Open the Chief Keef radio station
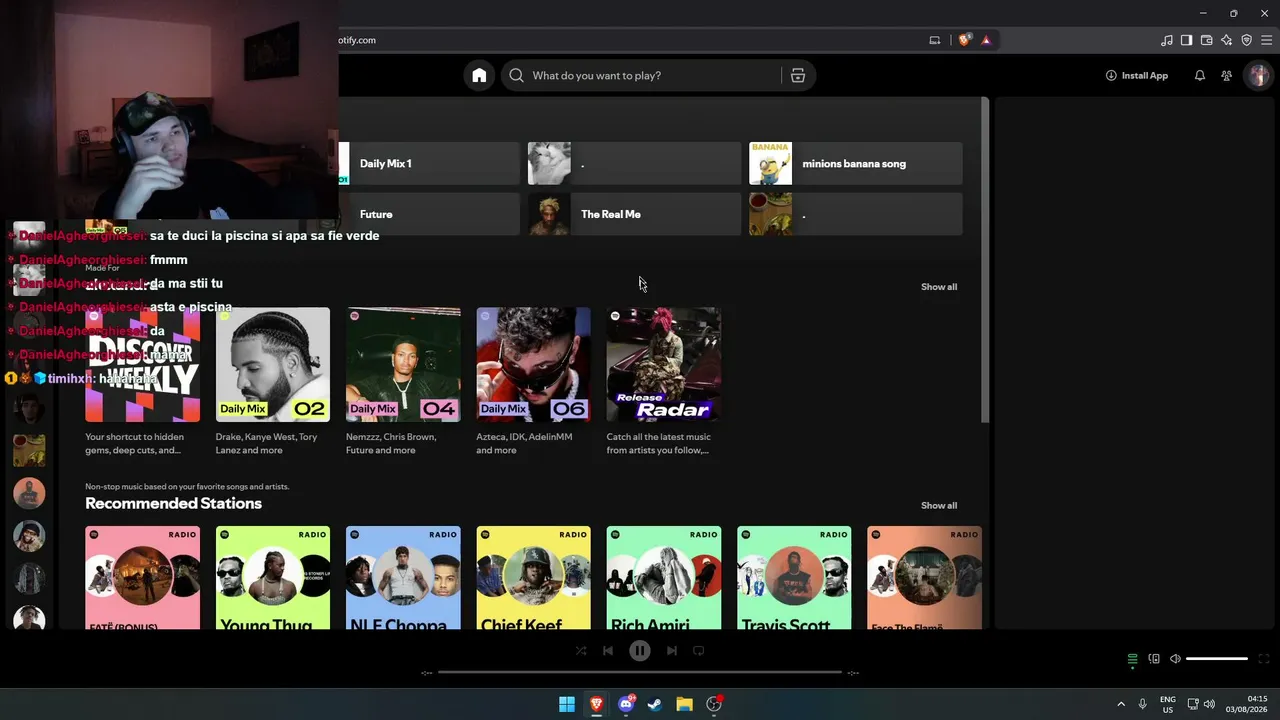 click(533, 578)
